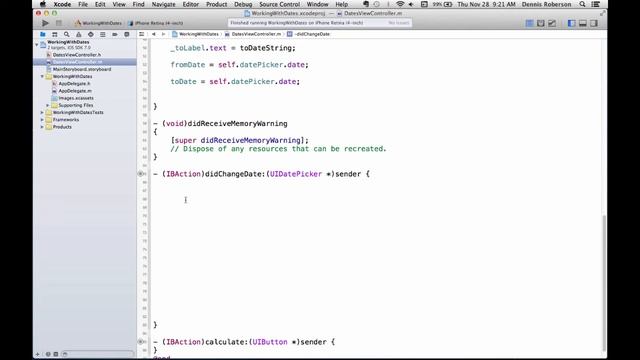The width and height of the screenshot is (640, 360).
Task: Go back in editor history
Action: 154,34
